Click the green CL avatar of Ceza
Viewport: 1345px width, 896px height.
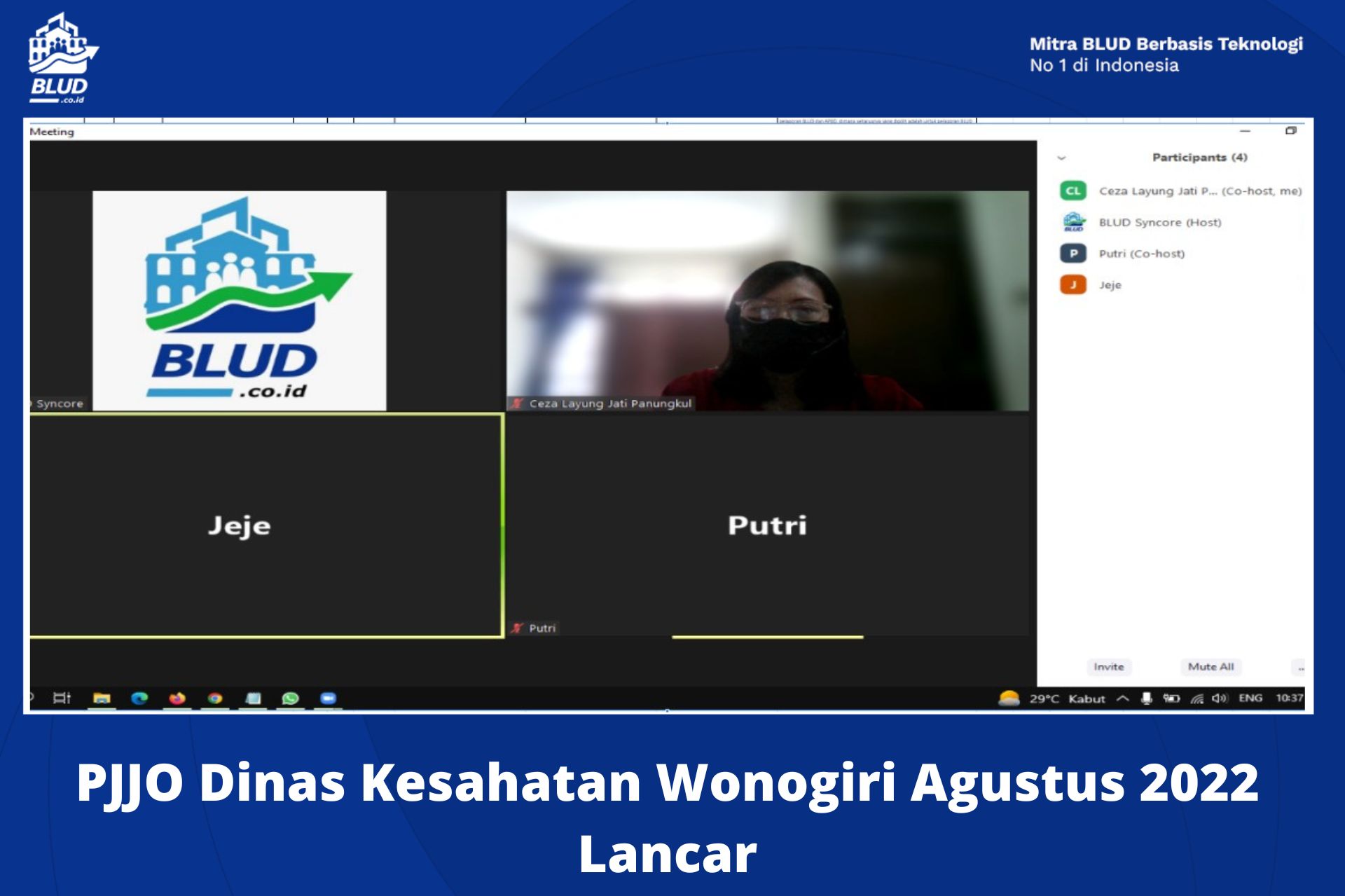(1072, 191)
